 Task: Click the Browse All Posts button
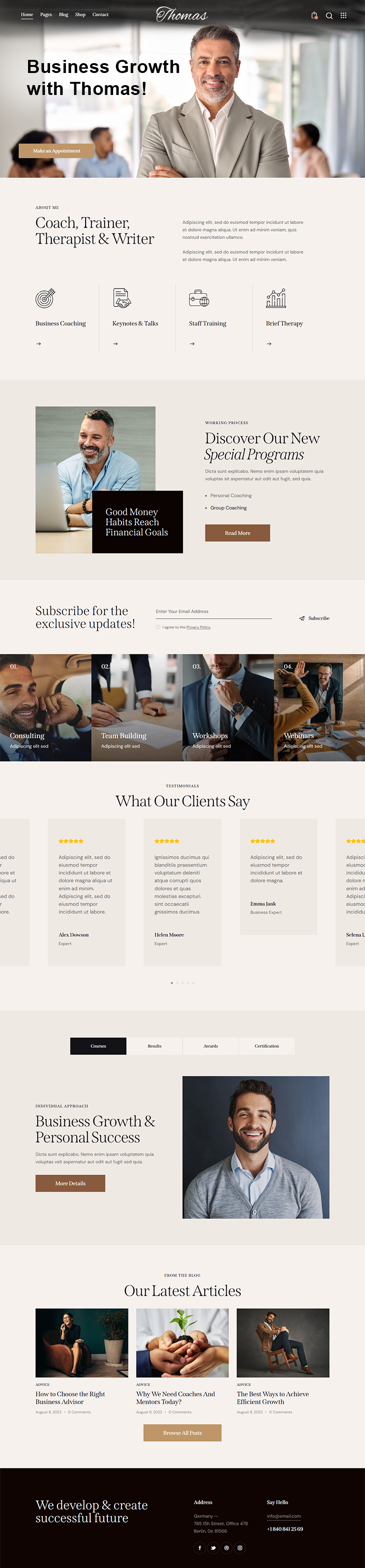(182, 1433)
